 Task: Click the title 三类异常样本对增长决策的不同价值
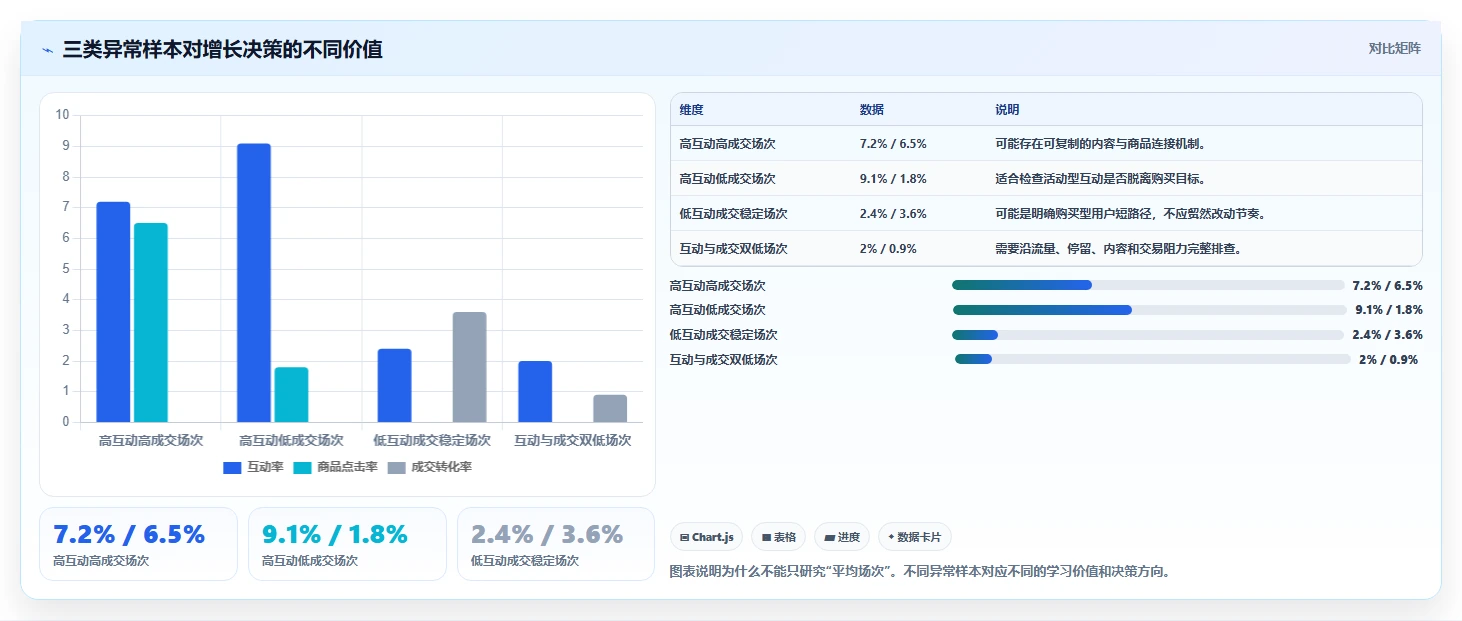pos(222,49)
